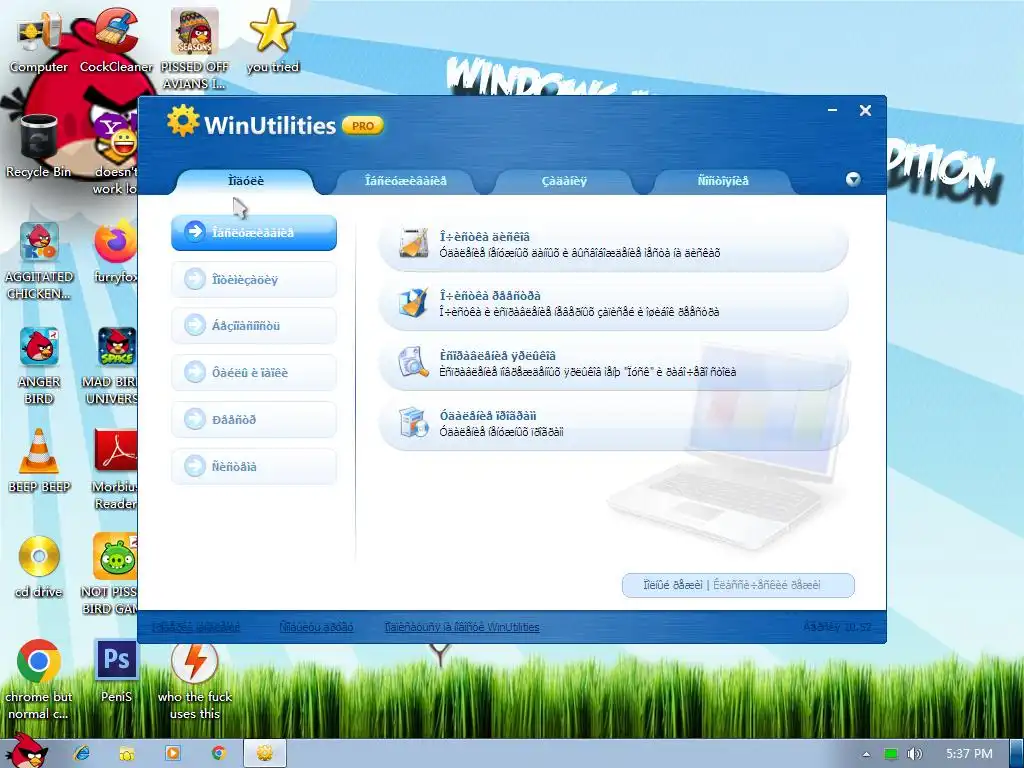Open the shortcut fixer item with magnifier icon
This screenshot has height=768, width=1024.
(x=613, y=364)
